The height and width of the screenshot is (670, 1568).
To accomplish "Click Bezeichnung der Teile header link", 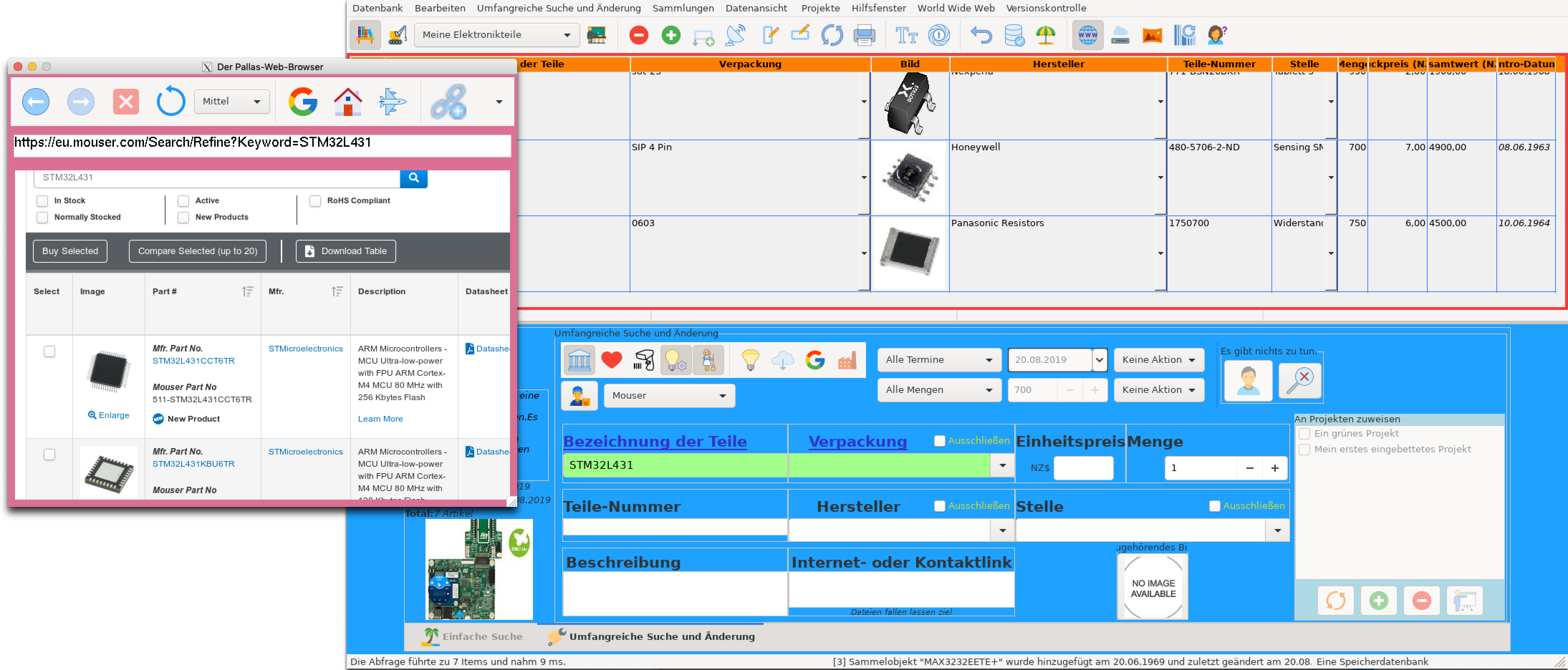I will point(655,441).
